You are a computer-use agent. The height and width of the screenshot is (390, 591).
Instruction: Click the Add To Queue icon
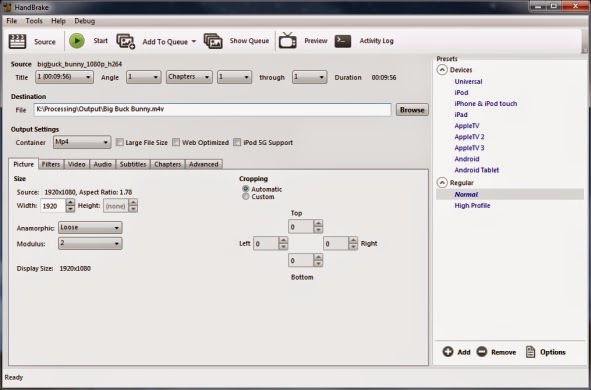pos(126,41)
